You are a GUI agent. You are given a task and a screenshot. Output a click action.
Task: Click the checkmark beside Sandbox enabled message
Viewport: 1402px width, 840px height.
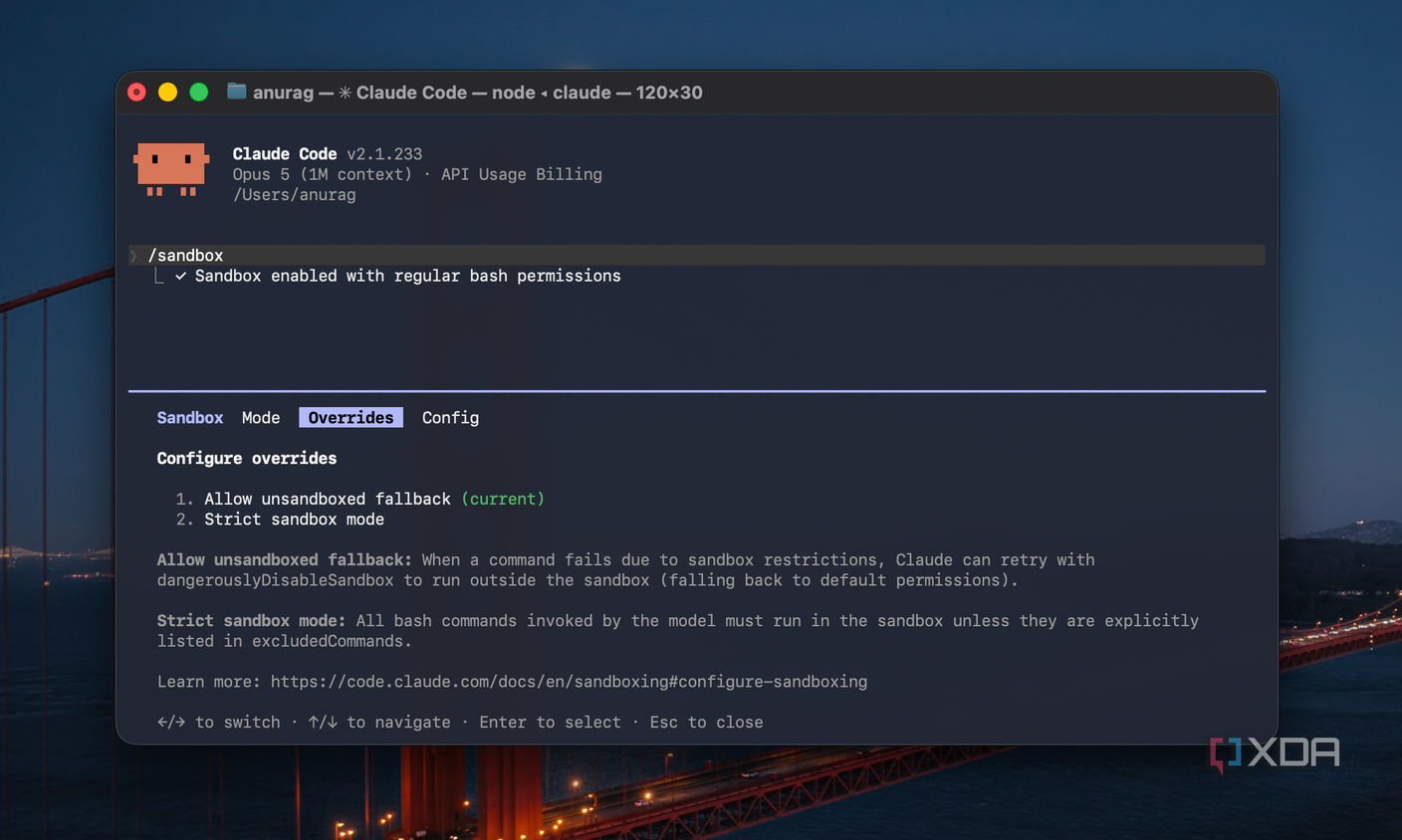pyautogui.click(x=180, y=276)
